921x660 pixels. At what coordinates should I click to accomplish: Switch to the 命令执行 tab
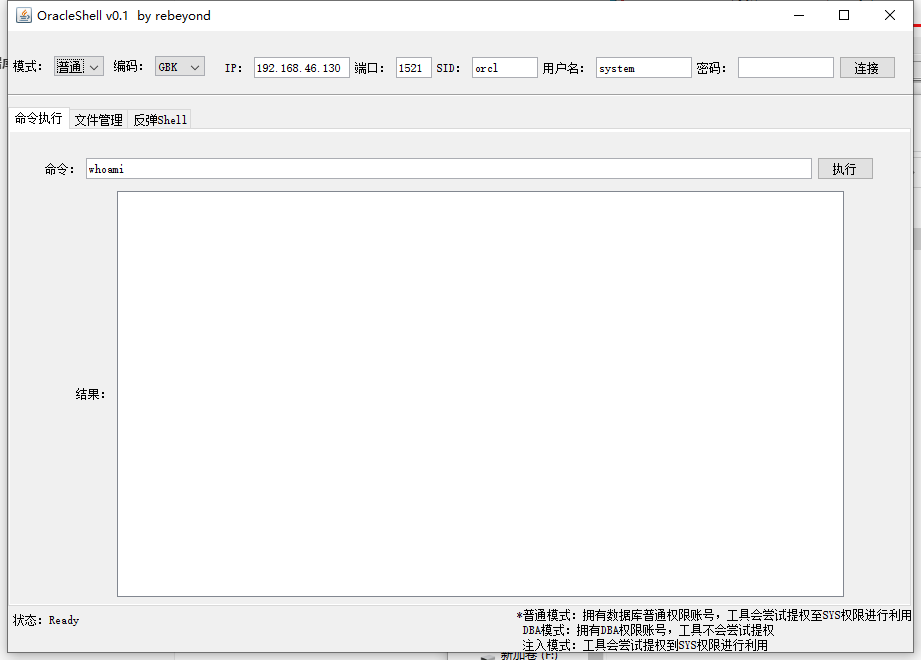[38, 119]
